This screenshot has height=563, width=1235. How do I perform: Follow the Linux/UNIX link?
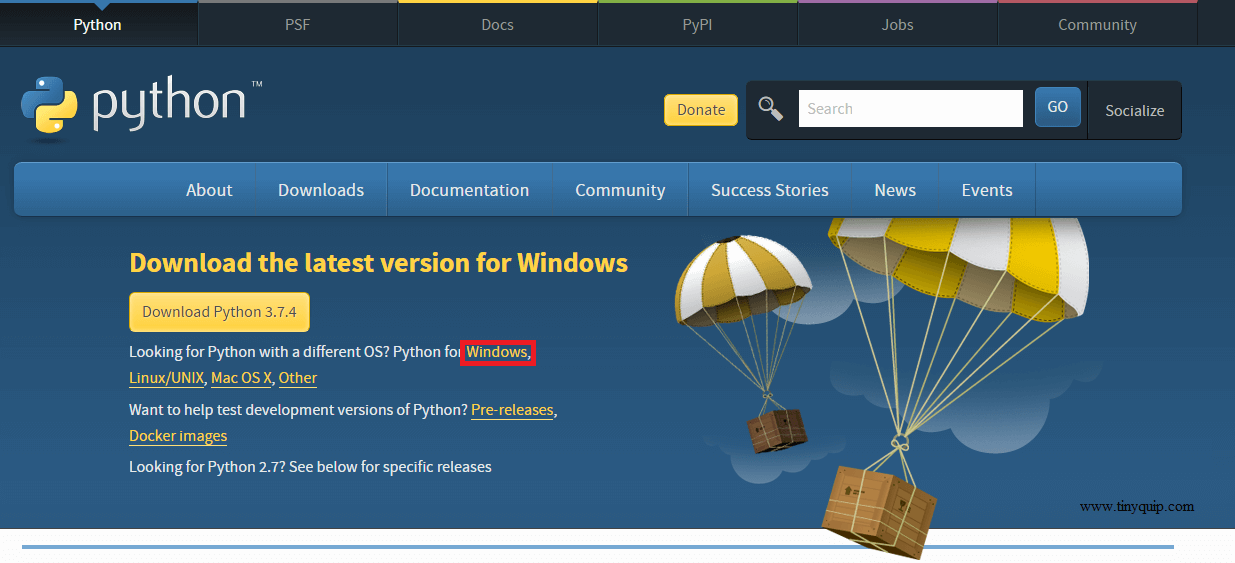tap(167, 378)
